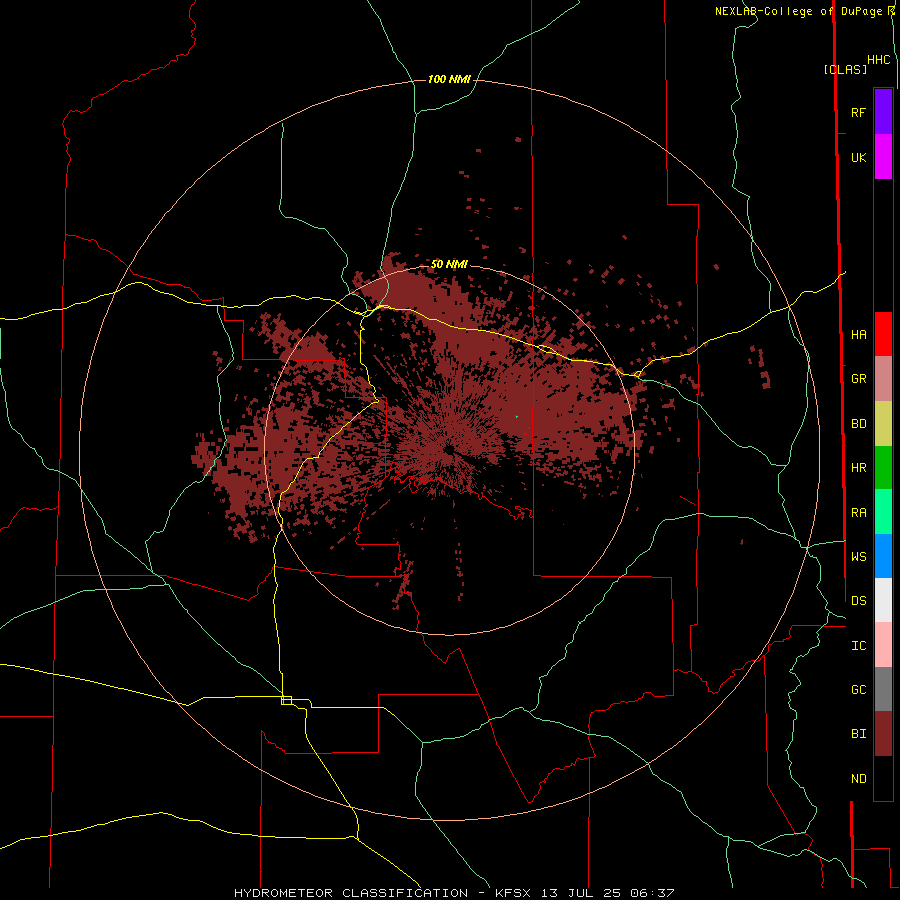Click the BD legend label
This screenshot has height=900, width=900.
pos(858,424)
